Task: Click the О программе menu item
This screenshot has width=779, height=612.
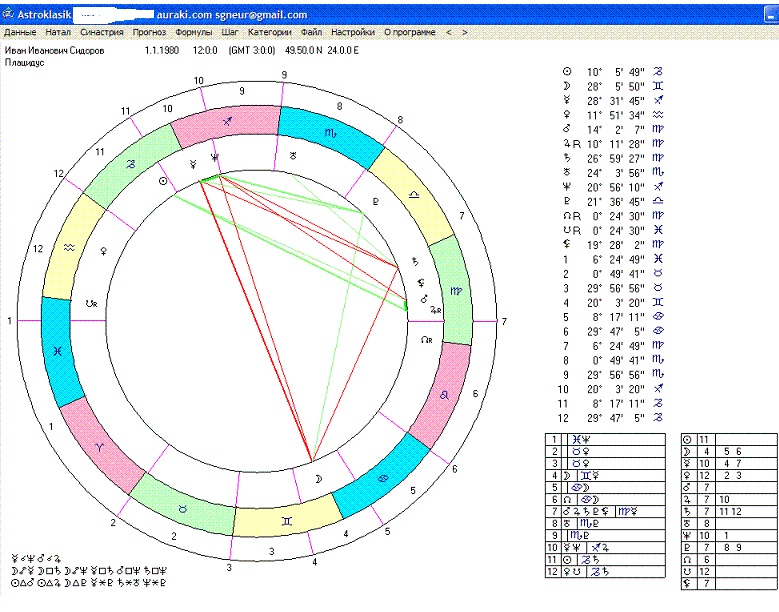Action: click(410, 32)
